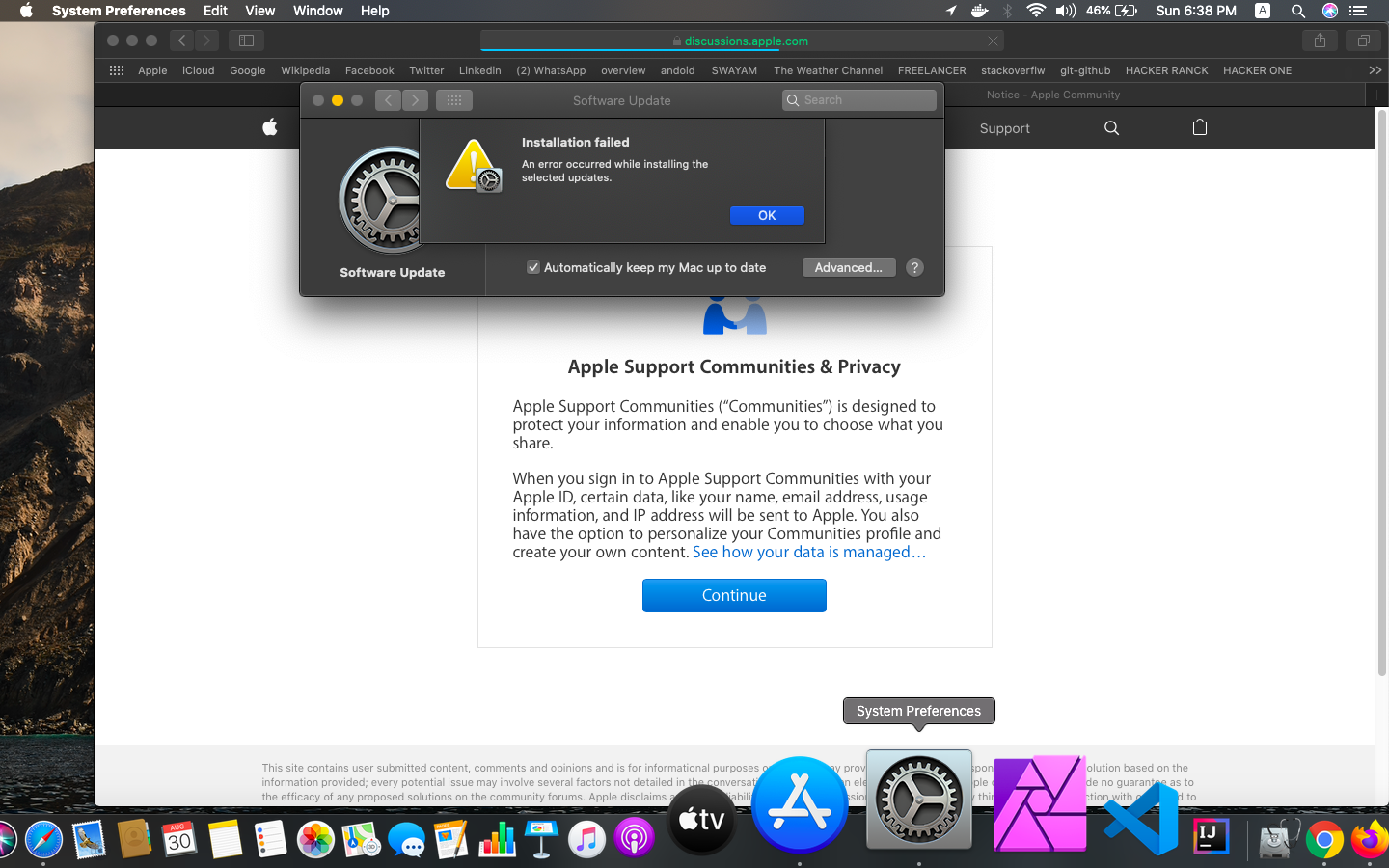Image resolution: width=1389 pixels, height=868 pixels.
Task: Open Google Chrome from the dock
Action: coord(1324,840)
